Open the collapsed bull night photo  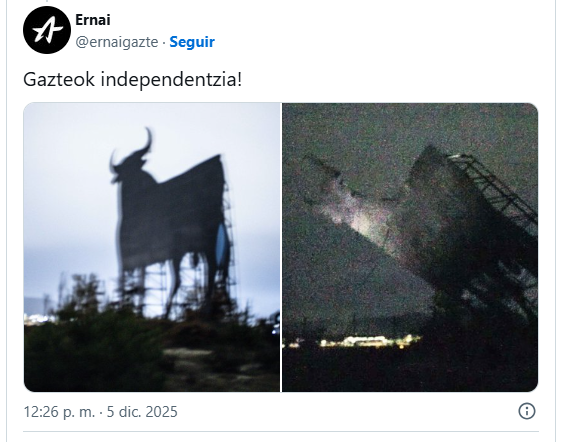pyautogui.click(x=410, y=247)
